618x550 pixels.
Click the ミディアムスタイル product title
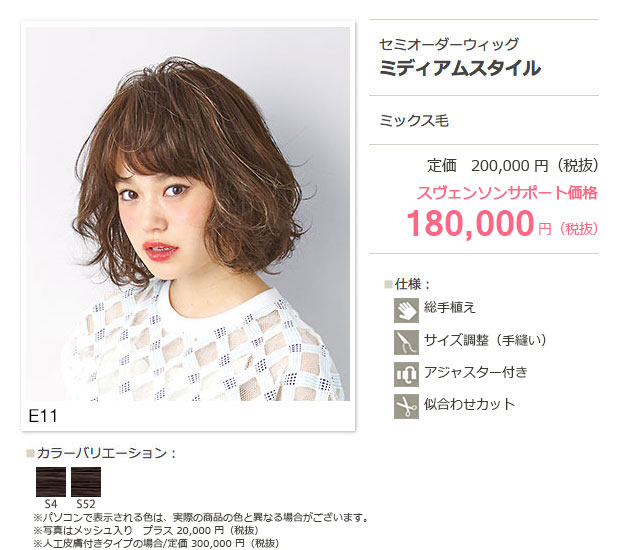coord(460,68)
